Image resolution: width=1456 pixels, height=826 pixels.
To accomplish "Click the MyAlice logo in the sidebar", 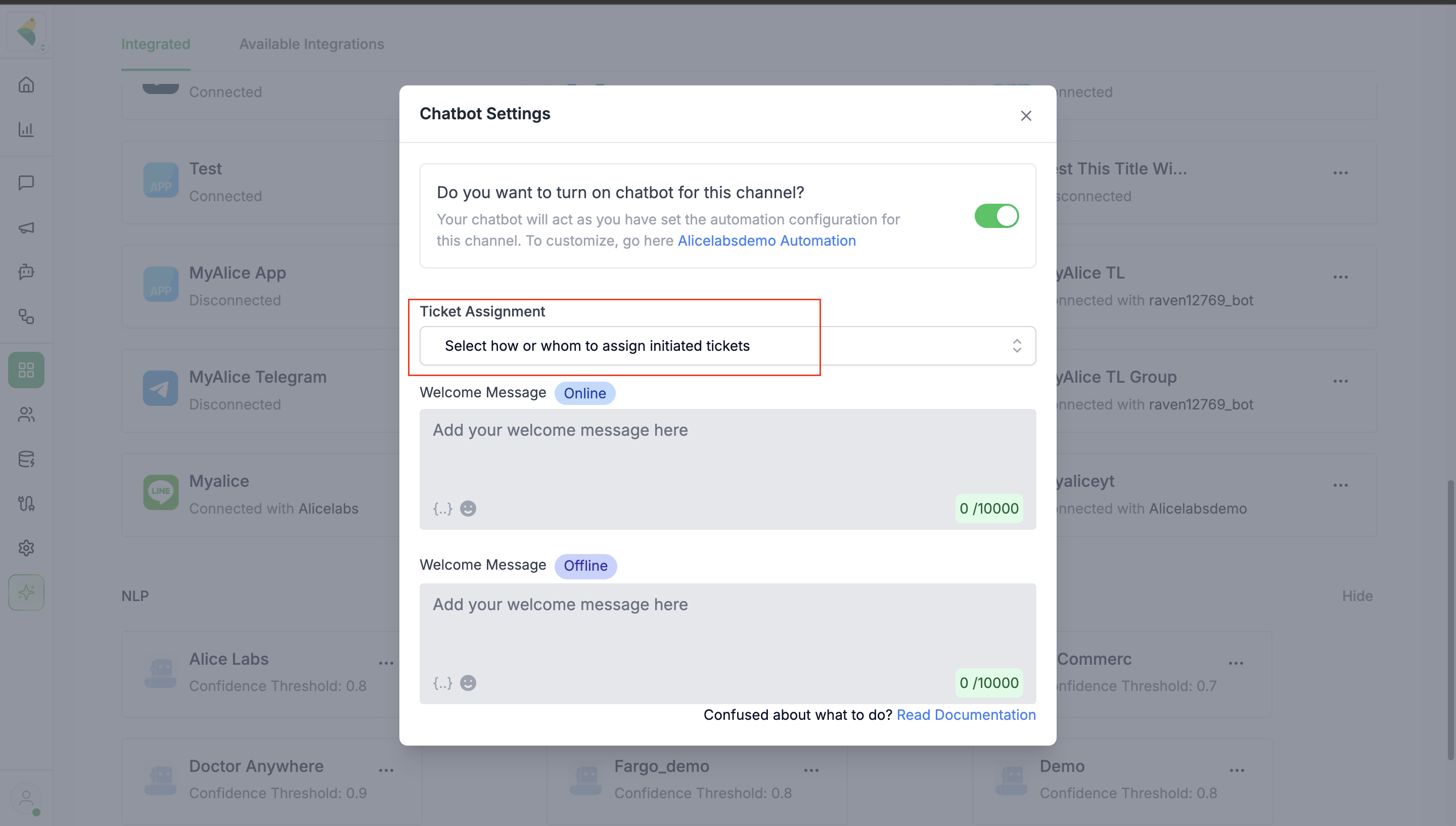I will click(x=26, y=31).
